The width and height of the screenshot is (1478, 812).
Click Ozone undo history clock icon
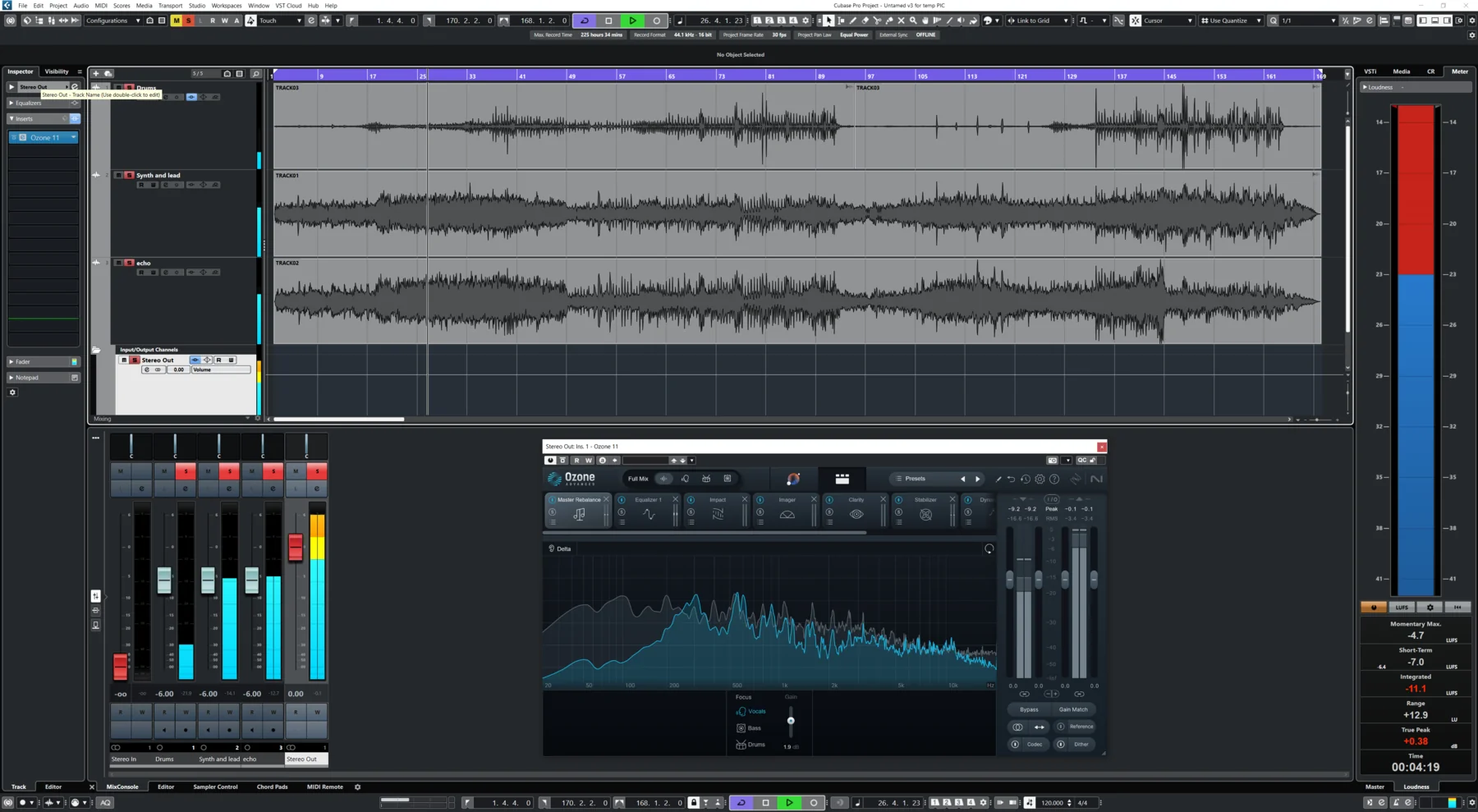point(1026,479)
